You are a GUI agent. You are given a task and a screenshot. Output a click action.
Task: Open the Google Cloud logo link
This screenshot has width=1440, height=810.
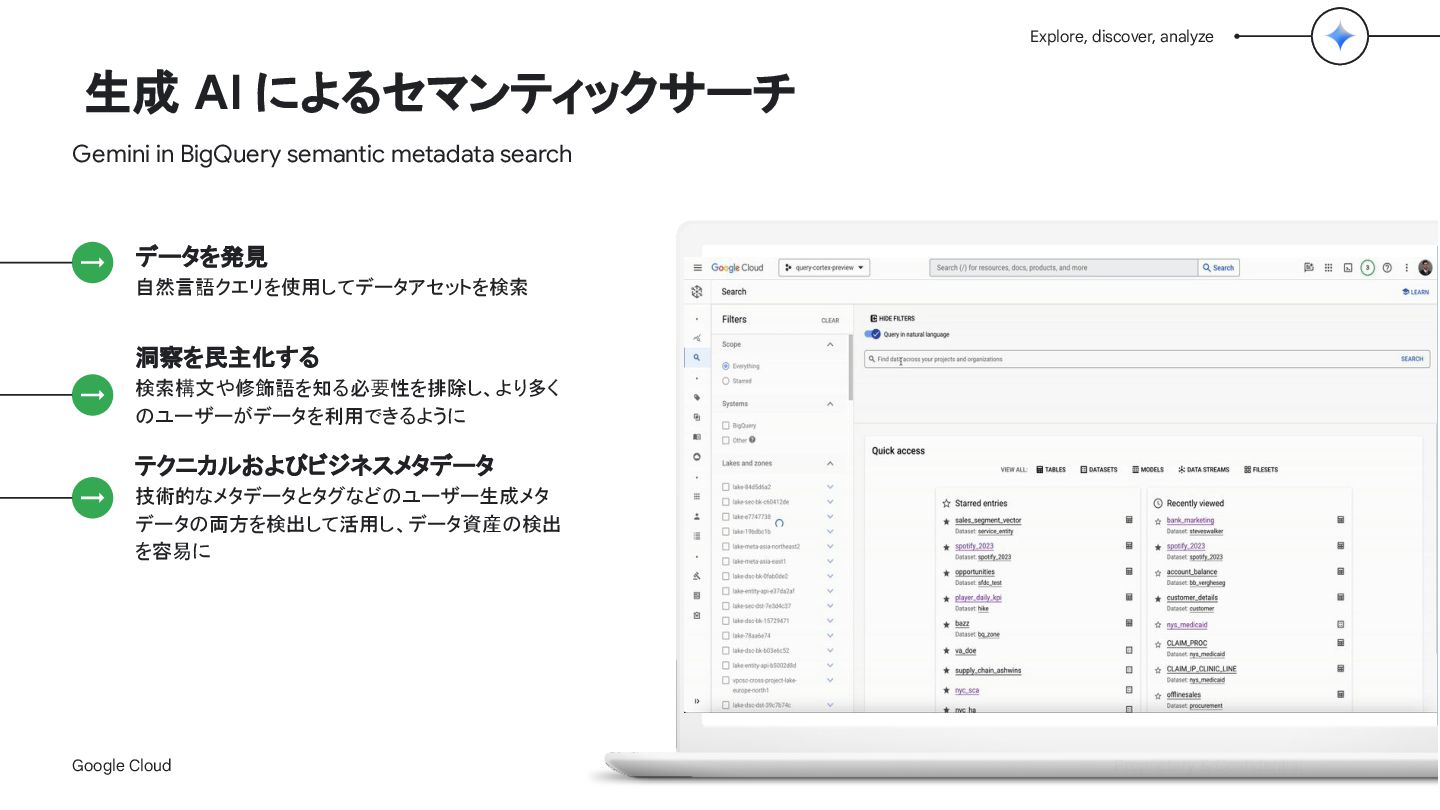737,268
